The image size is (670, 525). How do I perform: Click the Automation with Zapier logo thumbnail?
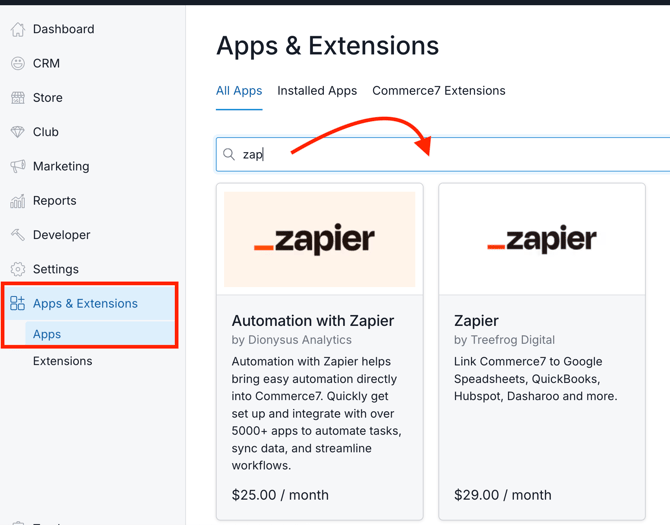point(320,240)
